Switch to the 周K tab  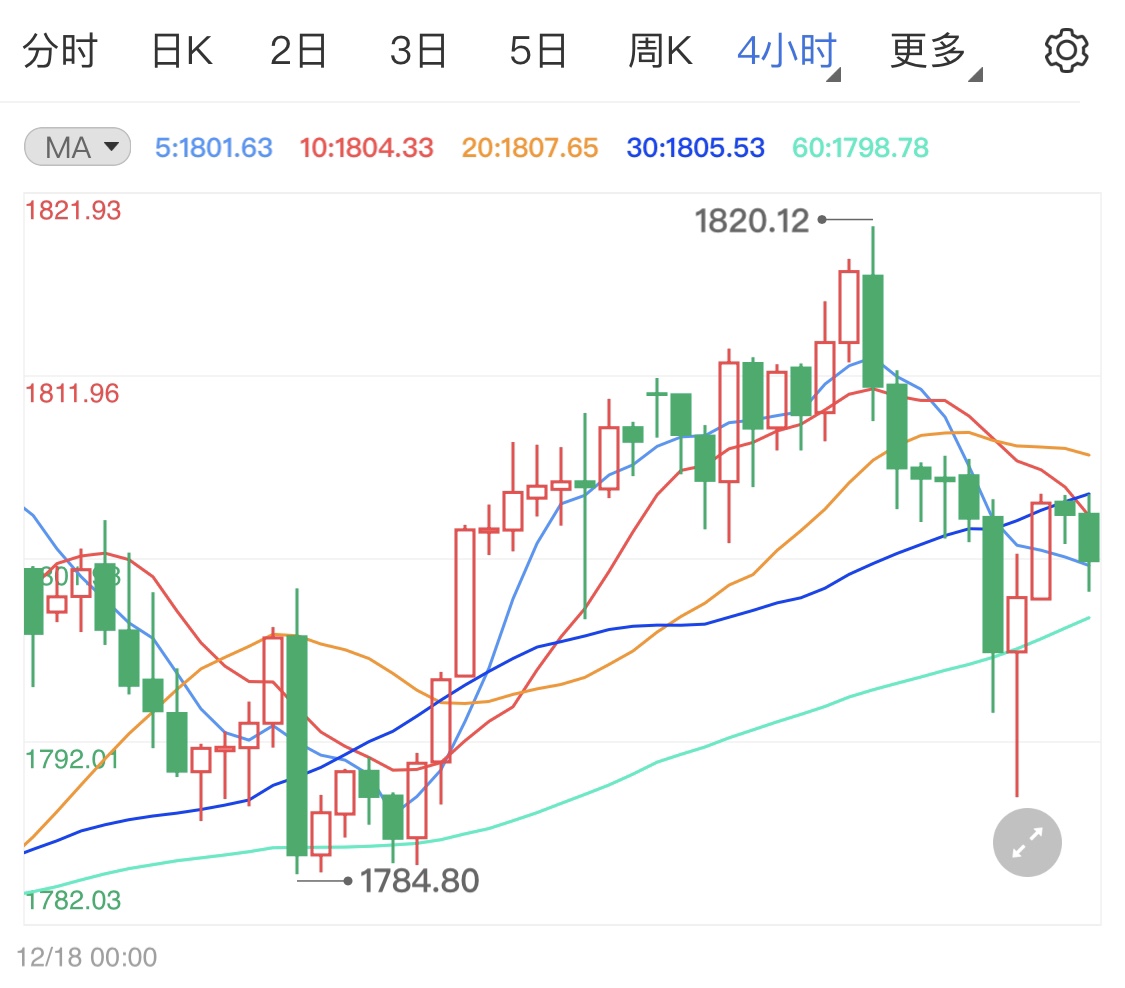(660, 52)
